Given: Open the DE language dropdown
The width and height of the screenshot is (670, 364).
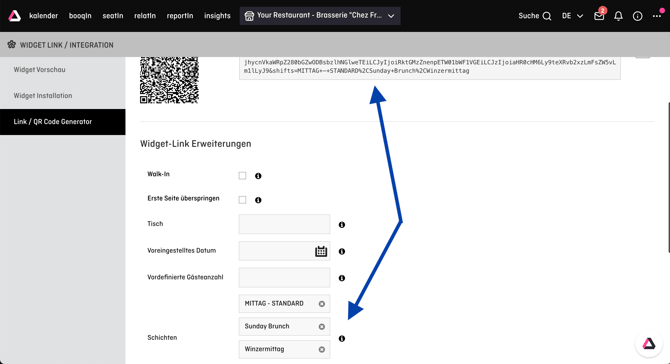Looking at the screenshot, I should point(573,16).
